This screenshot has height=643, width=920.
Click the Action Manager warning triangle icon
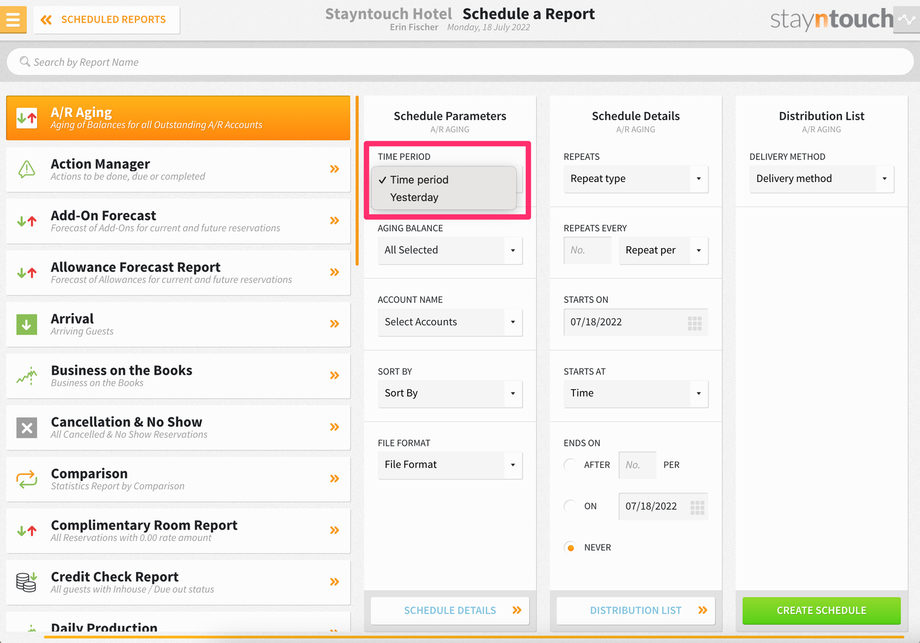tap(26, 170)
